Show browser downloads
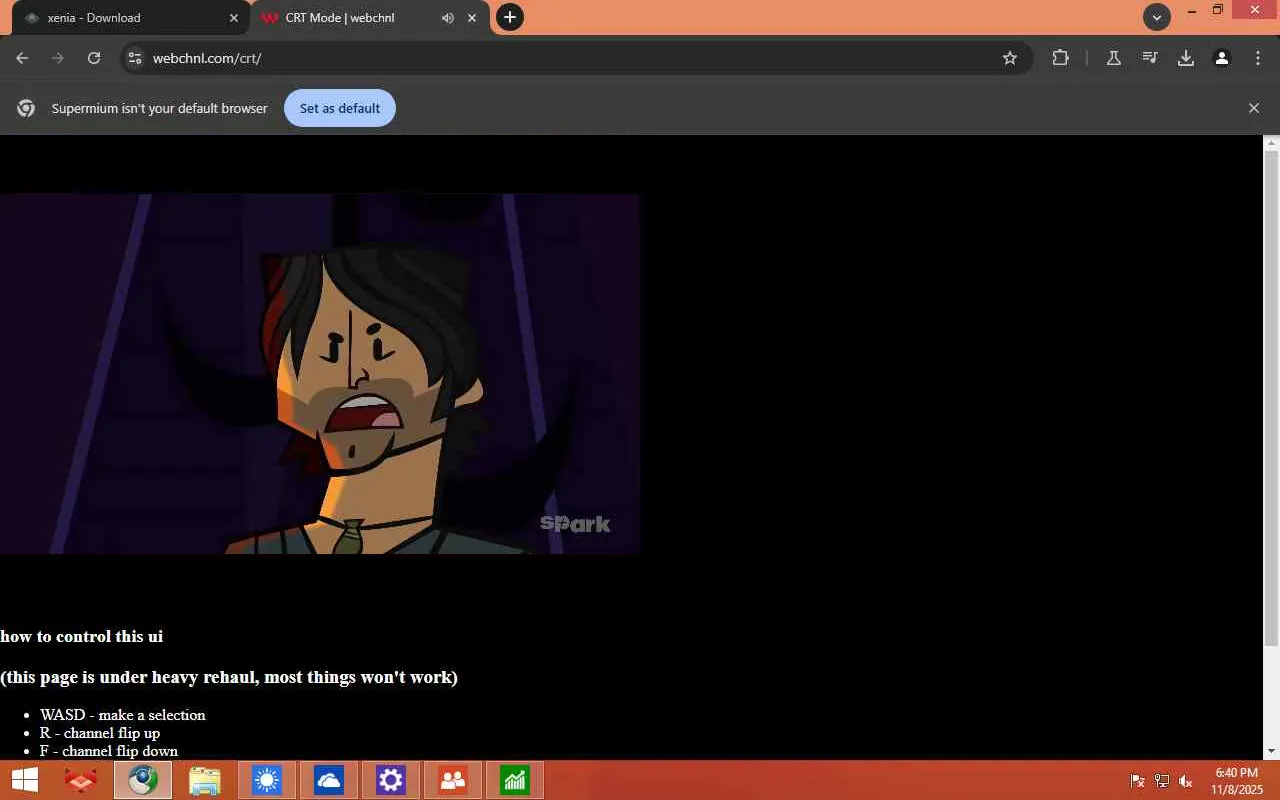Screen dimensions: 1280x800 pos(1186,58)
